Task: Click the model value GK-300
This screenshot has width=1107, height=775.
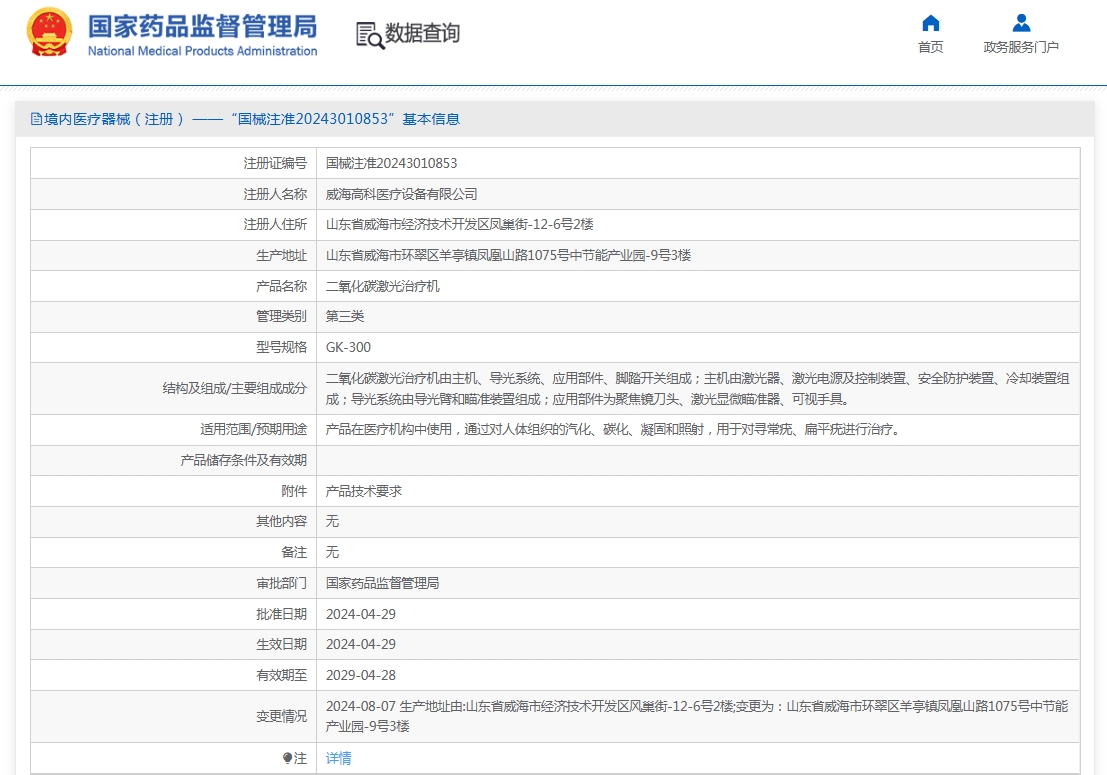Action: coord(348,347)
